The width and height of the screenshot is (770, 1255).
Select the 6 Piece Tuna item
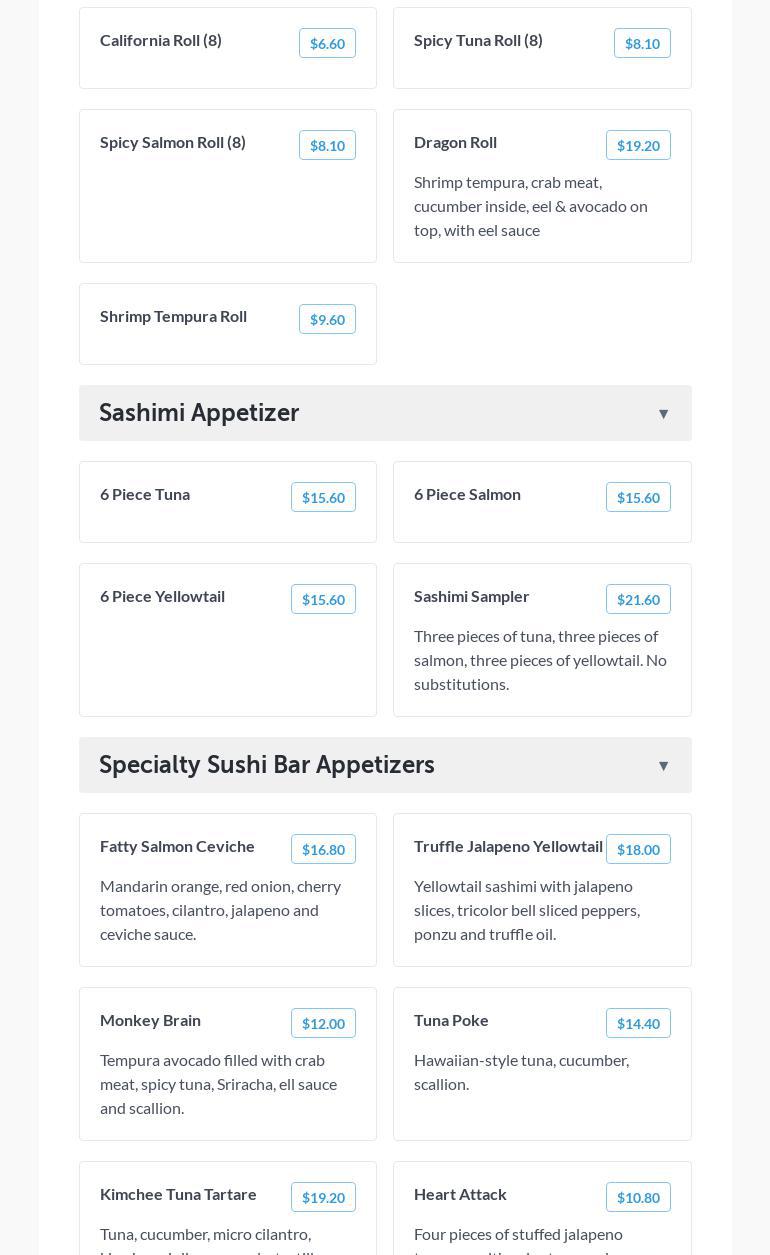pos(145,495)
